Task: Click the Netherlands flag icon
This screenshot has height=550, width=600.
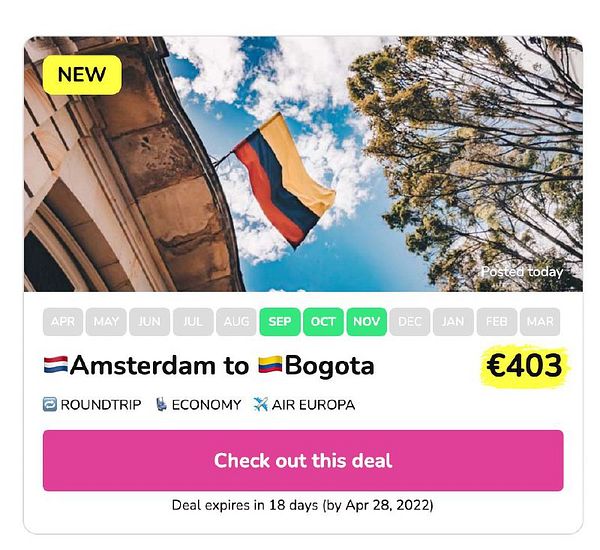Action: coord(55,366)
